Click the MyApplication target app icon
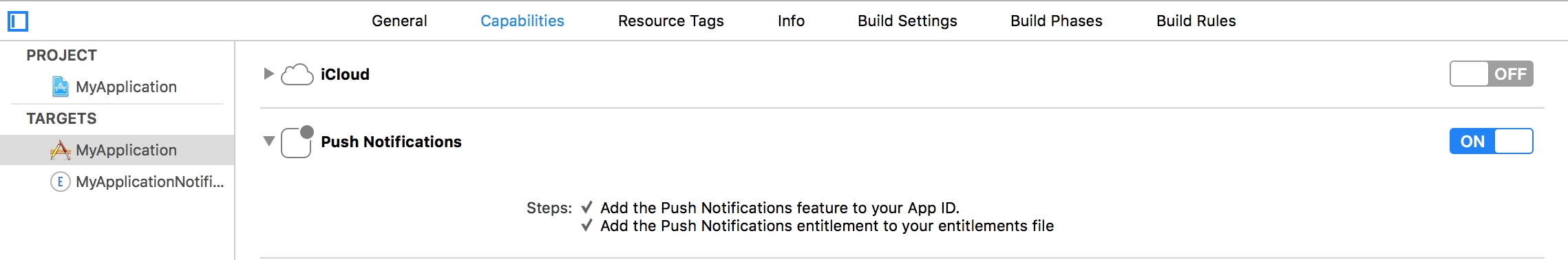This screenshot has width=1568, height=260. [x=61, y=150]
